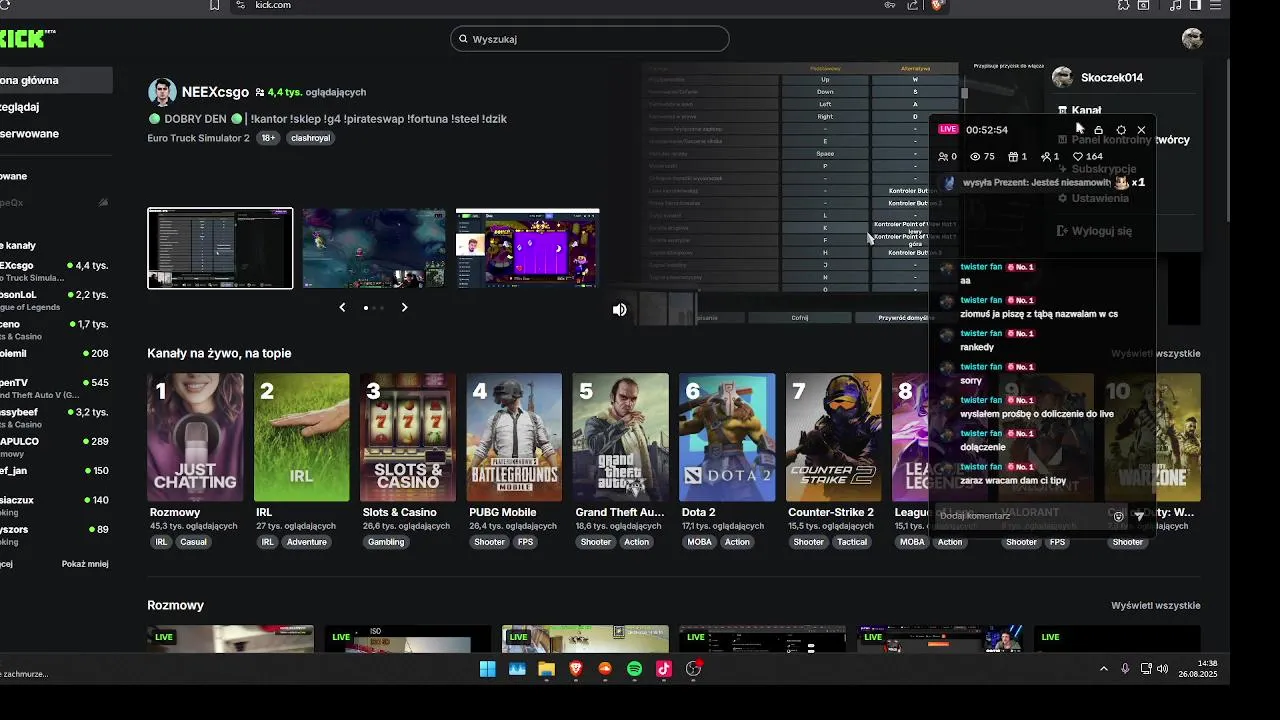Open Brave Shields icon in address bar
Screen dimensions: 1280x720
coord(937,5)
